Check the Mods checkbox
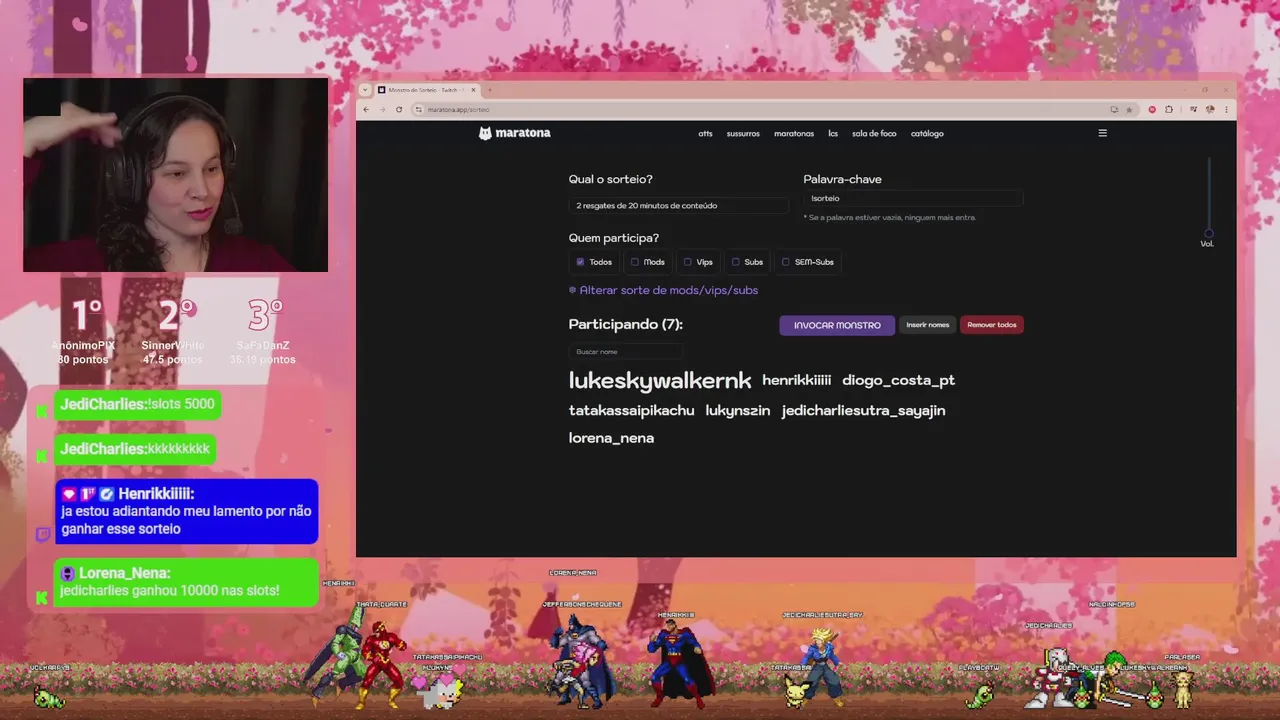Image resolution: width=1280 pixels, height=720 pixels. coord(634,262)
